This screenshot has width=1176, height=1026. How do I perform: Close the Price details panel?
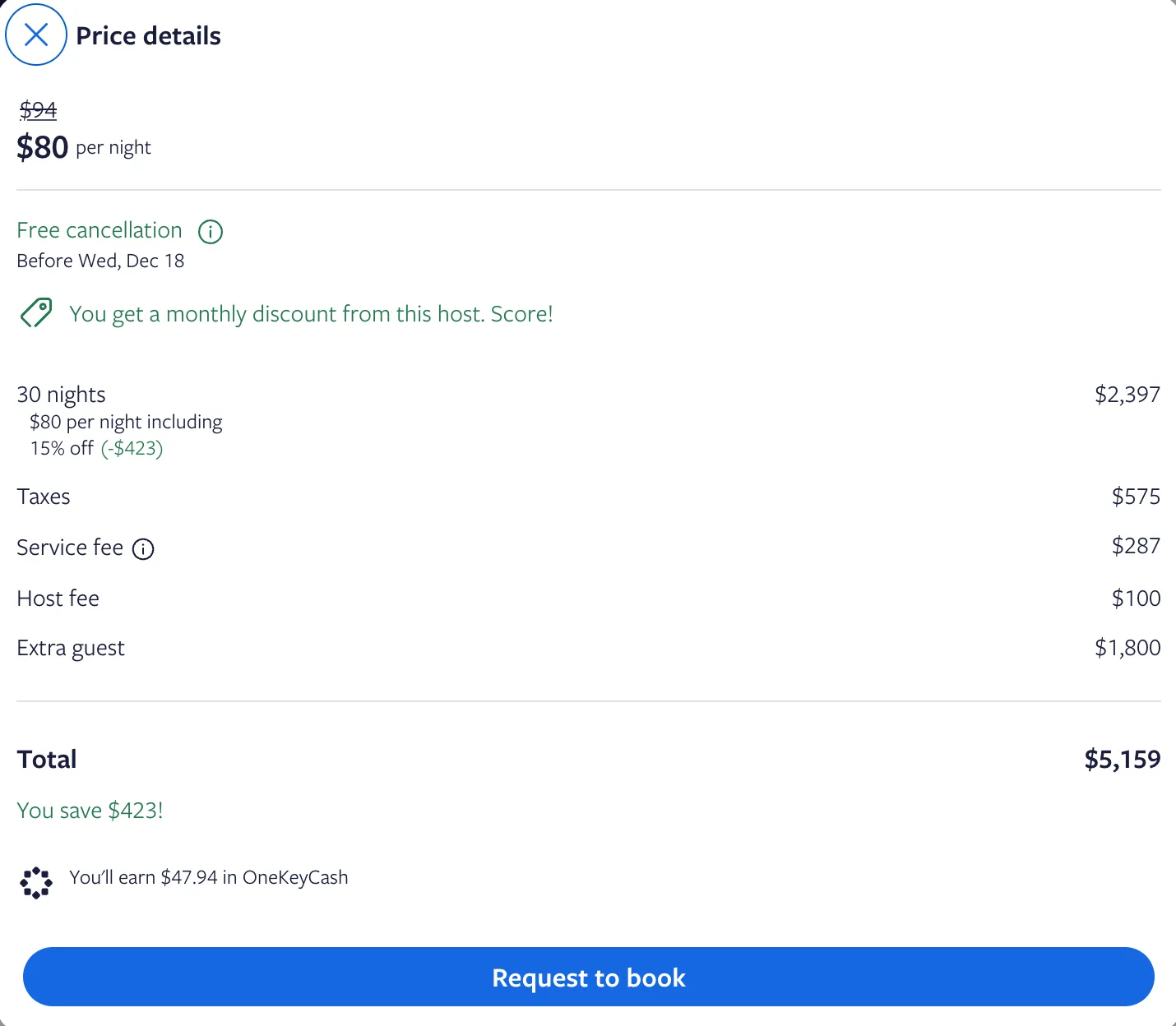tap(35, 35)
